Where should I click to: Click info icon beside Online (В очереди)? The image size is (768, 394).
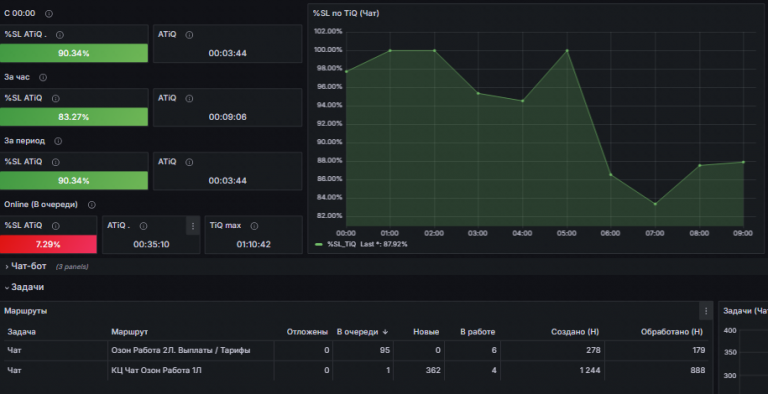pos(92,205)
